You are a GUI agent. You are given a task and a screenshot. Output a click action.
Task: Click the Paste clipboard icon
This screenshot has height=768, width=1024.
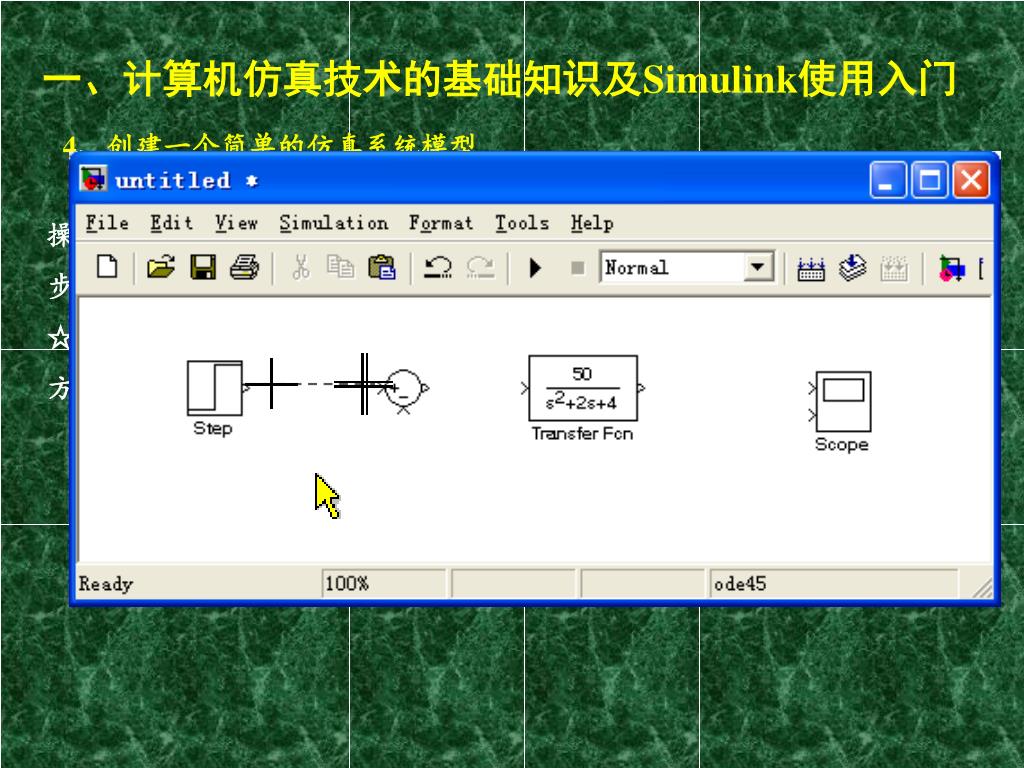pyautogui.click(x=382, y=267)
